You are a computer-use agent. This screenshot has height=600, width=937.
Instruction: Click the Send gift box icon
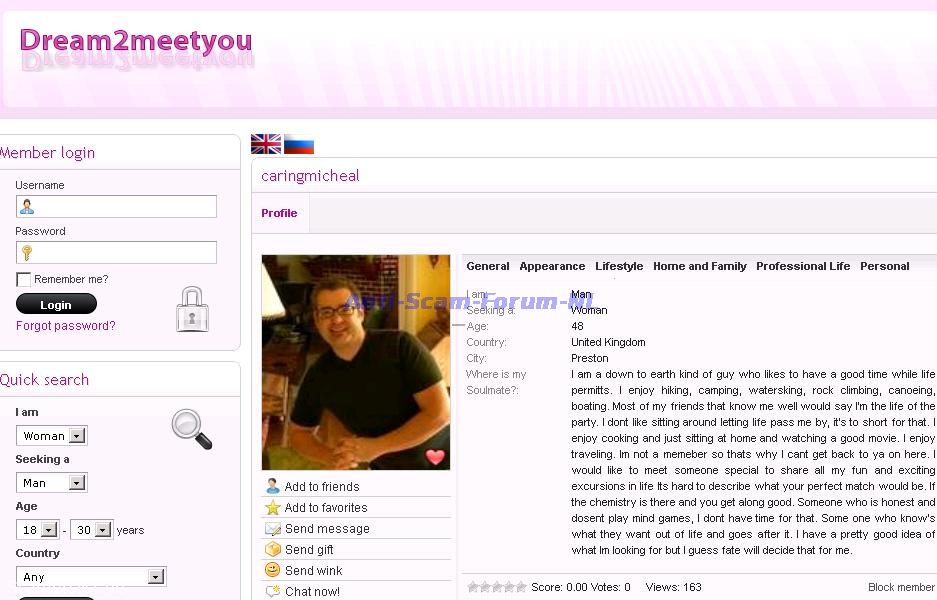[272, 550]
